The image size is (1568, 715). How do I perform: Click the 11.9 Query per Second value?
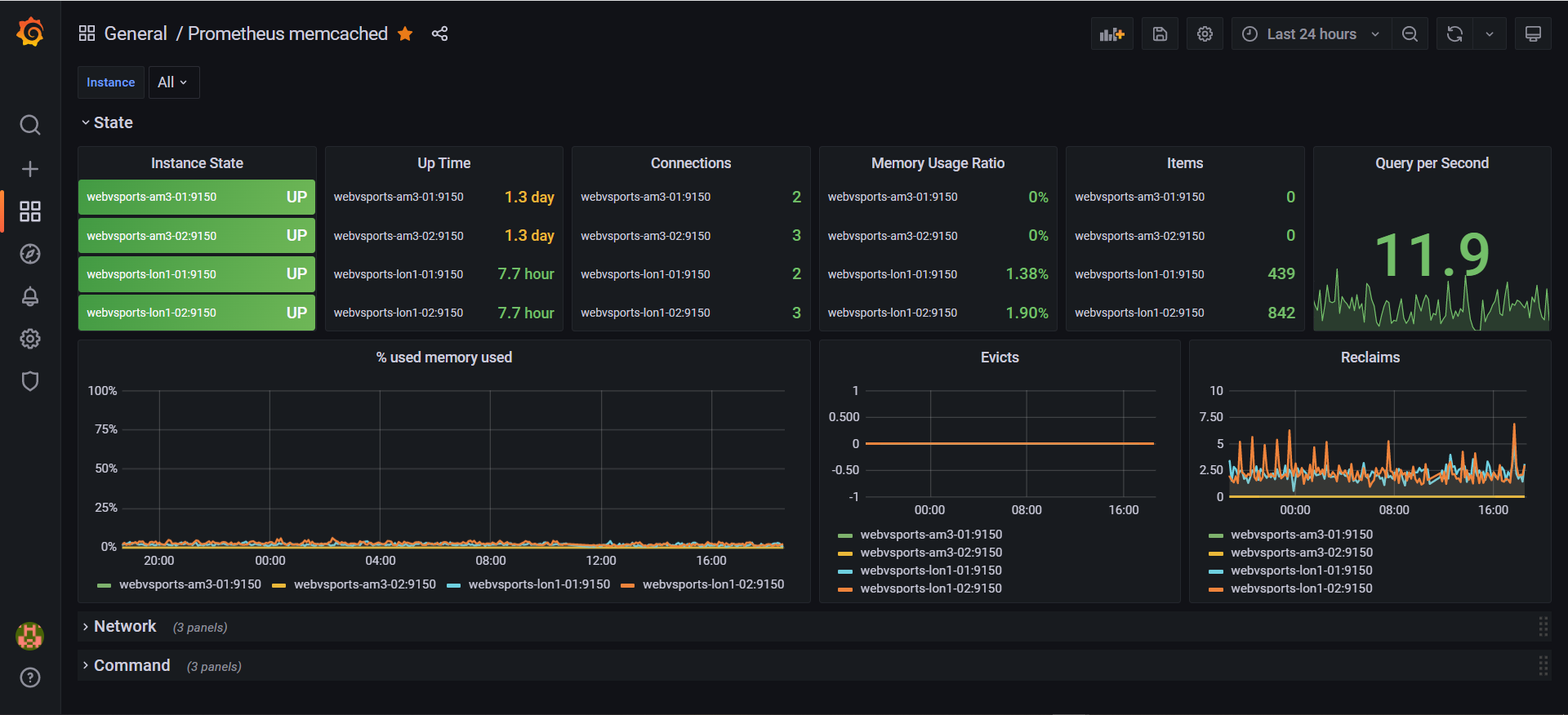[x=1432, y=255]
